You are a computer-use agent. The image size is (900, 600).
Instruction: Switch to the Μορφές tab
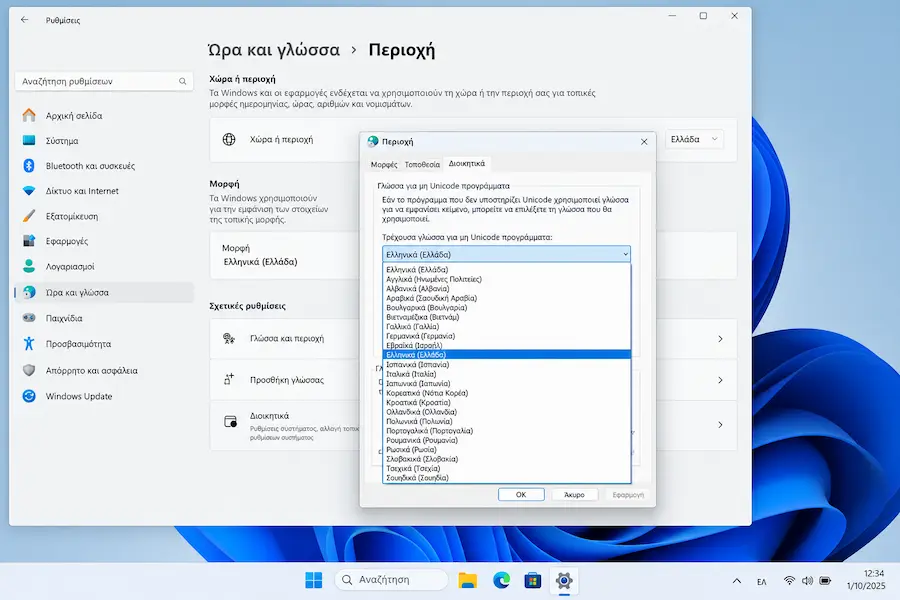[x=384, y=165]
